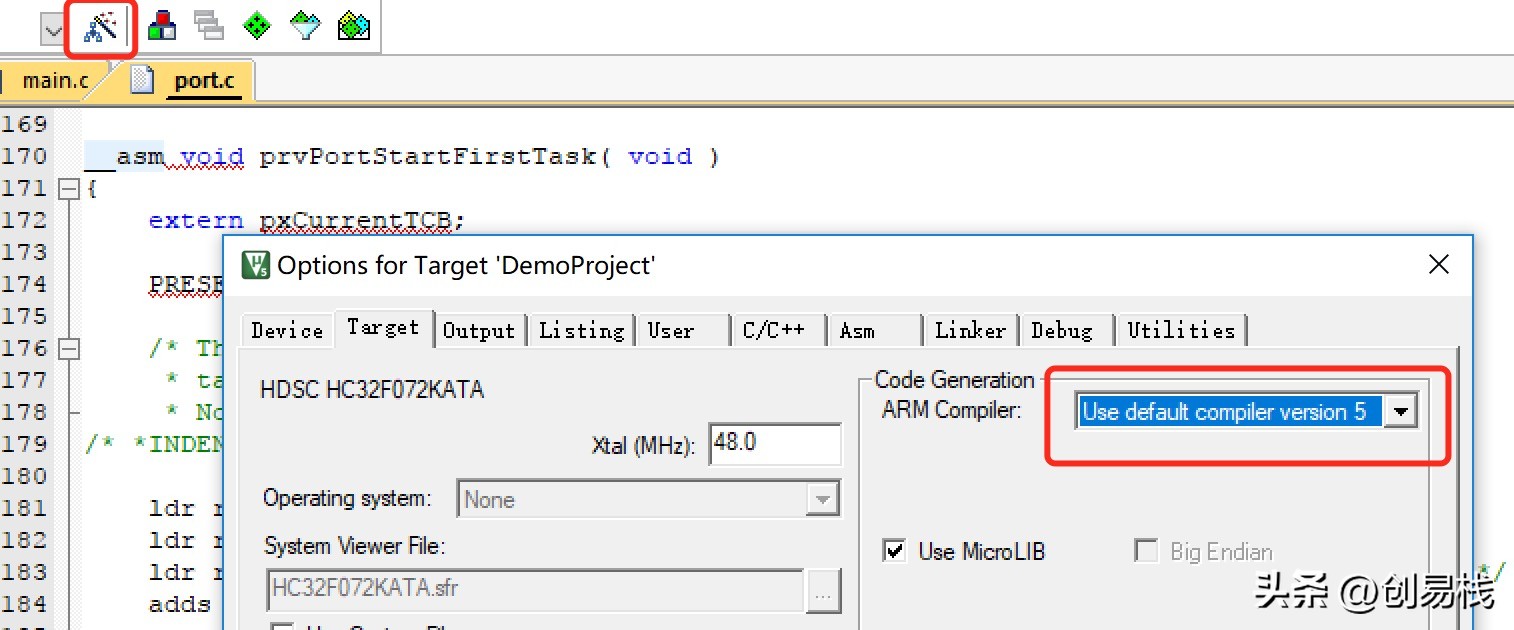This screenshot has height=630, width=1514.
Task: Open the ARM Compiler version dropdown
Action: pyautogui.click(x=1401, y=412)
